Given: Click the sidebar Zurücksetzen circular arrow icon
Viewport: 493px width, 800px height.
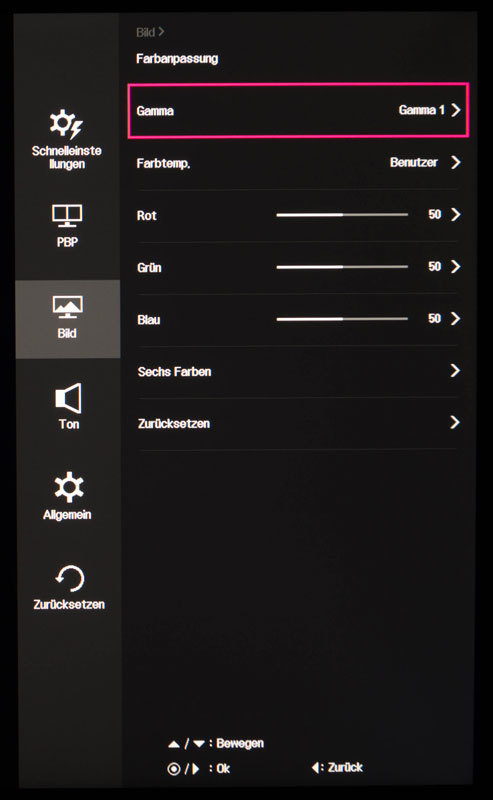Looking at the screenshot, I should coord(69,578).
